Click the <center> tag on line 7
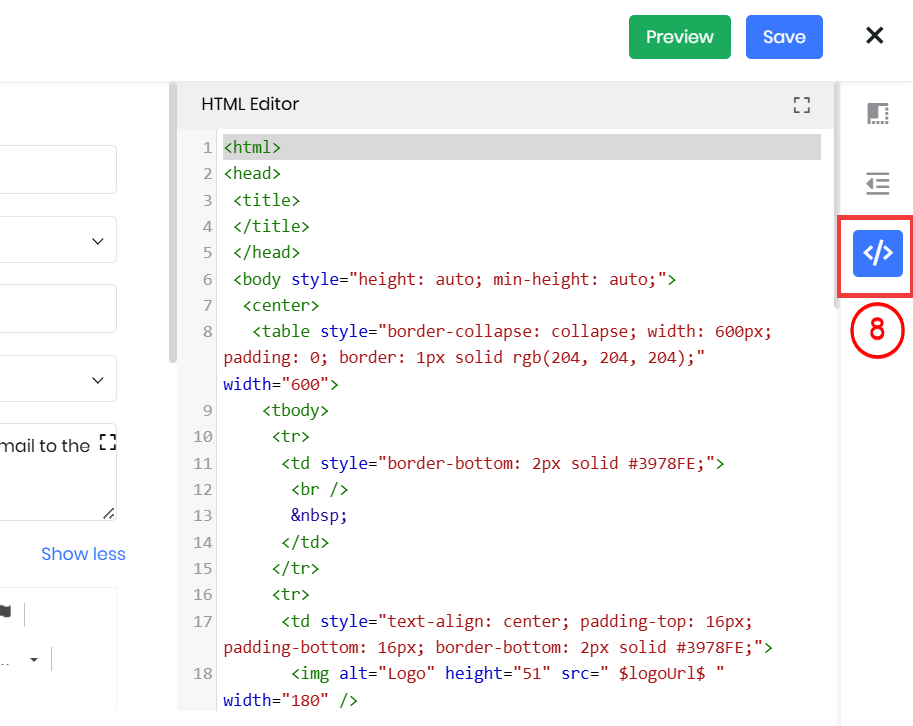 coord(281,306)
